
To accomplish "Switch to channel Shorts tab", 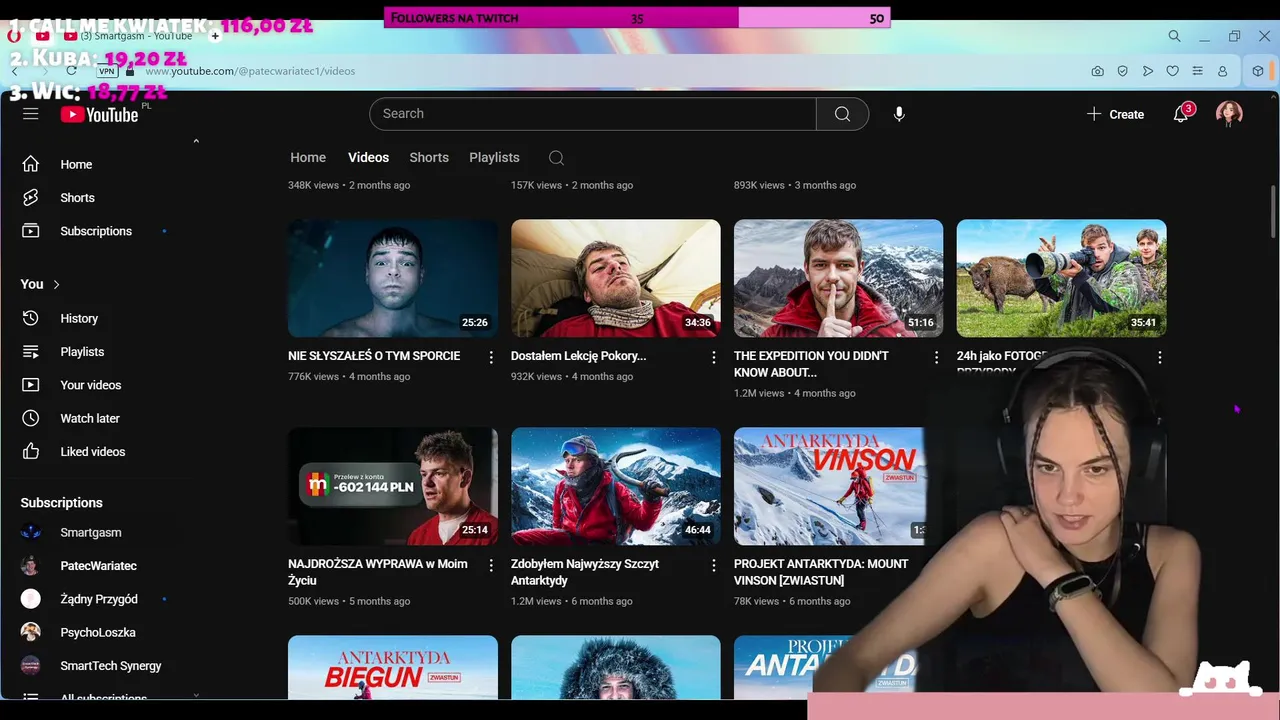I will [429, 158].
